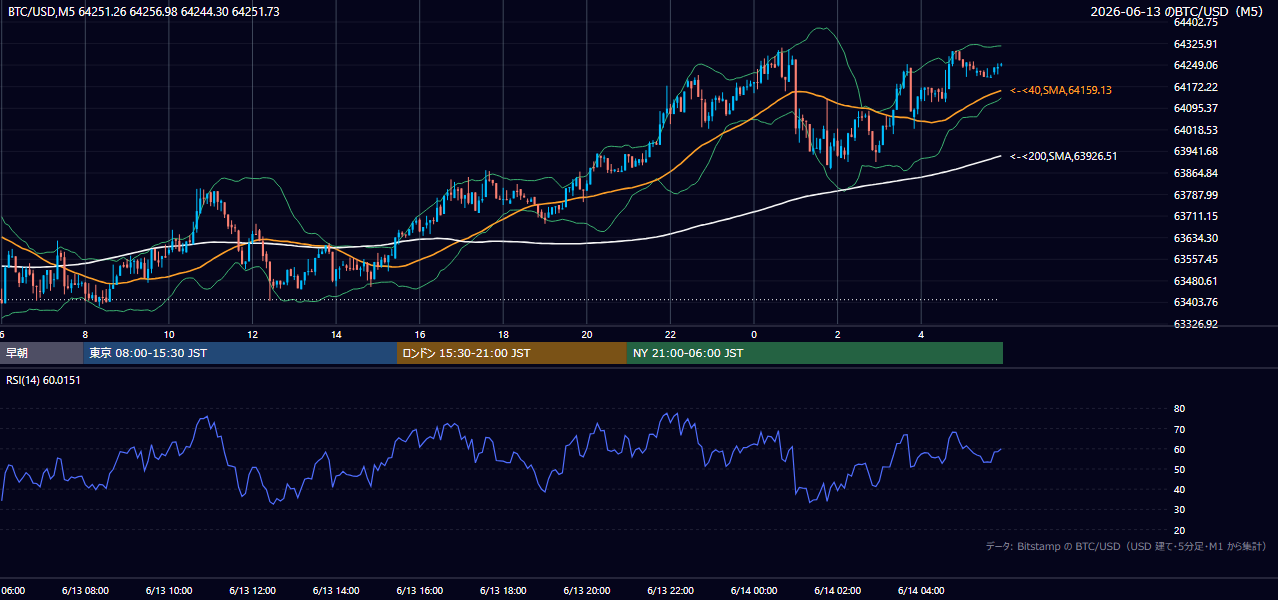Click hour tick 0 under the price chart
This screenshot has width=1278, height=600.
pos(754,334)
